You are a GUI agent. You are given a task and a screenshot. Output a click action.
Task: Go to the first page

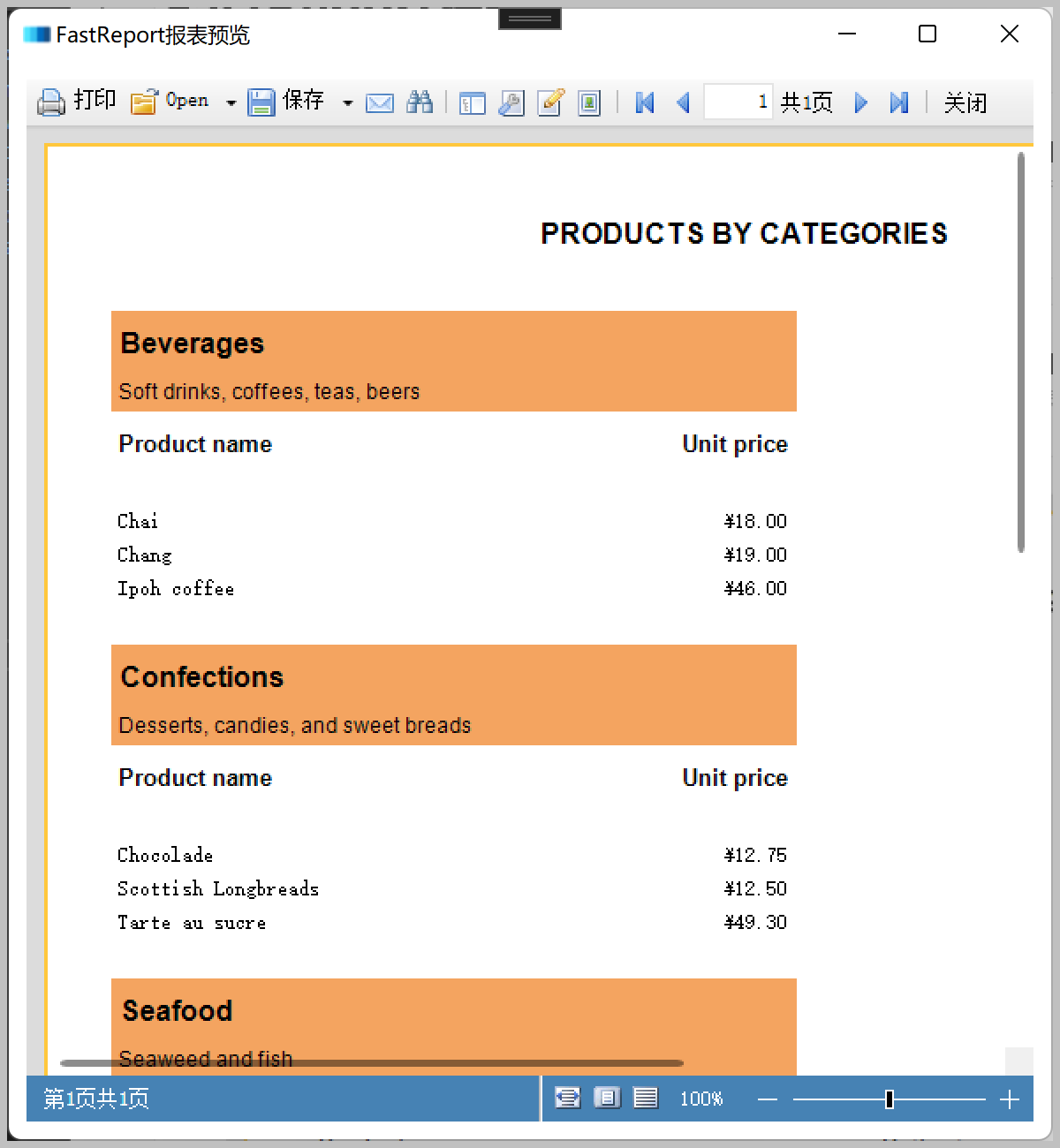click(x=645, y=102)
